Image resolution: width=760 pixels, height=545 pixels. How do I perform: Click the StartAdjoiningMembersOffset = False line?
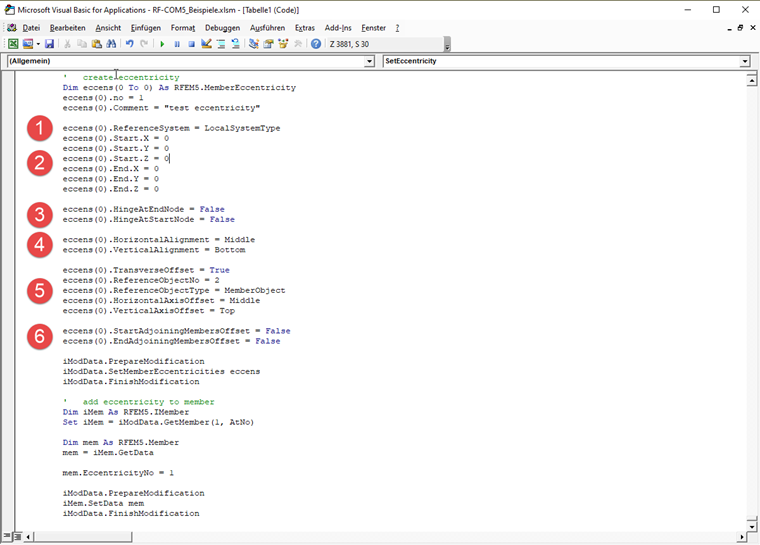tap(176, 331)
